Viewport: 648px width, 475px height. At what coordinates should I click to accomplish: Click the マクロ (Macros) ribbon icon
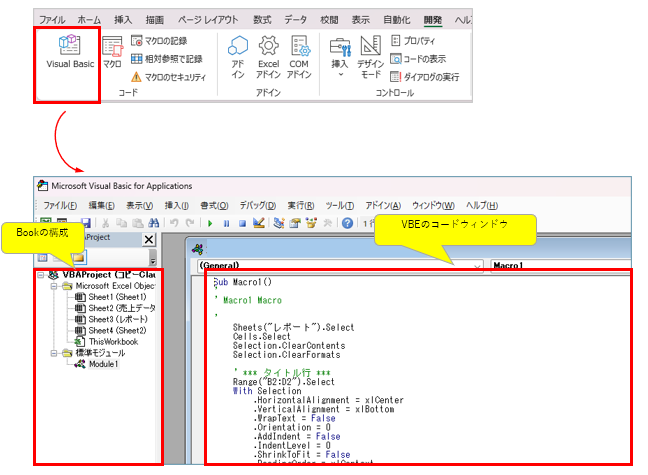click(x=112, y=51)
